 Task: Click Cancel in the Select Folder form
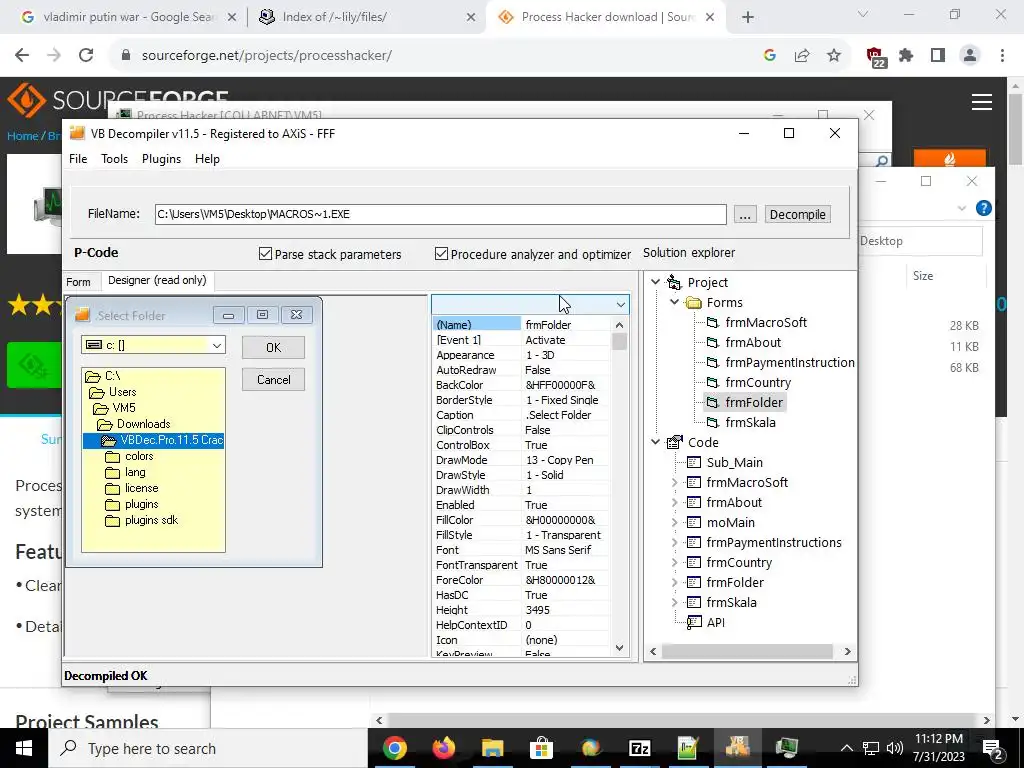(273, 379)
